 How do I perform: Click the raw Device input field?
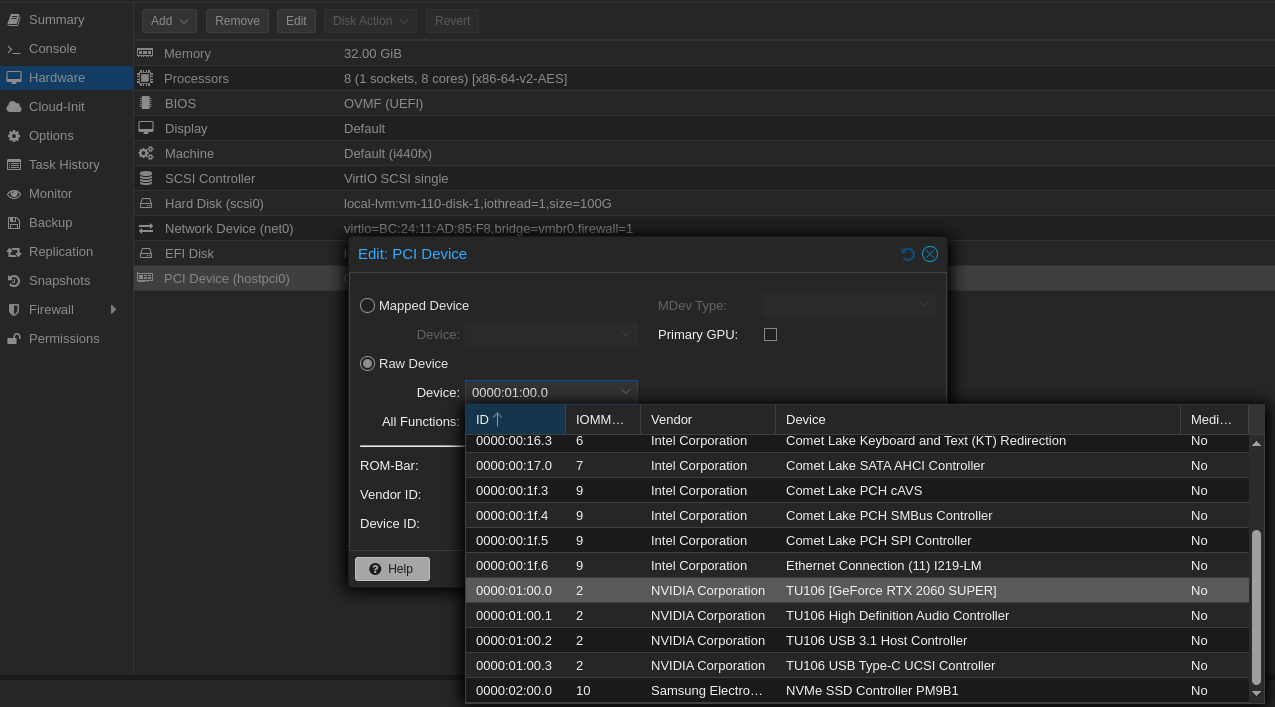(x=541, y=393)
